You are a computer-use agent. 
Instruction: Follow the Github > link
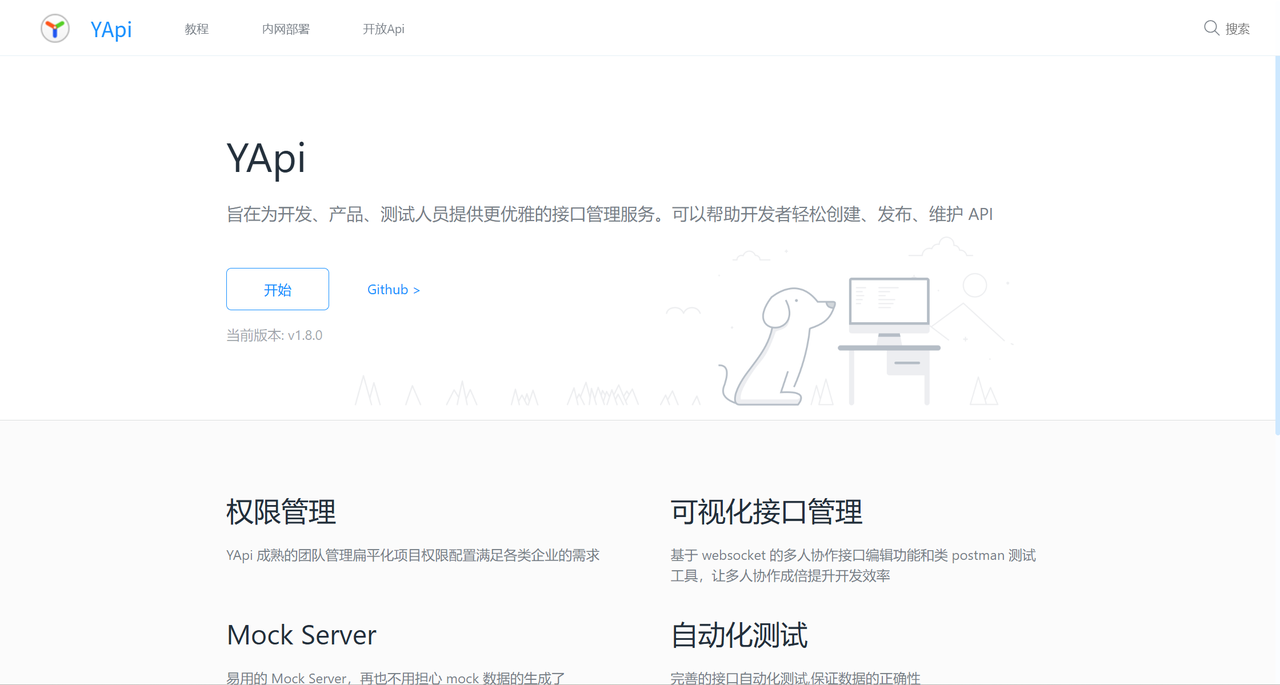coord(393,289)
